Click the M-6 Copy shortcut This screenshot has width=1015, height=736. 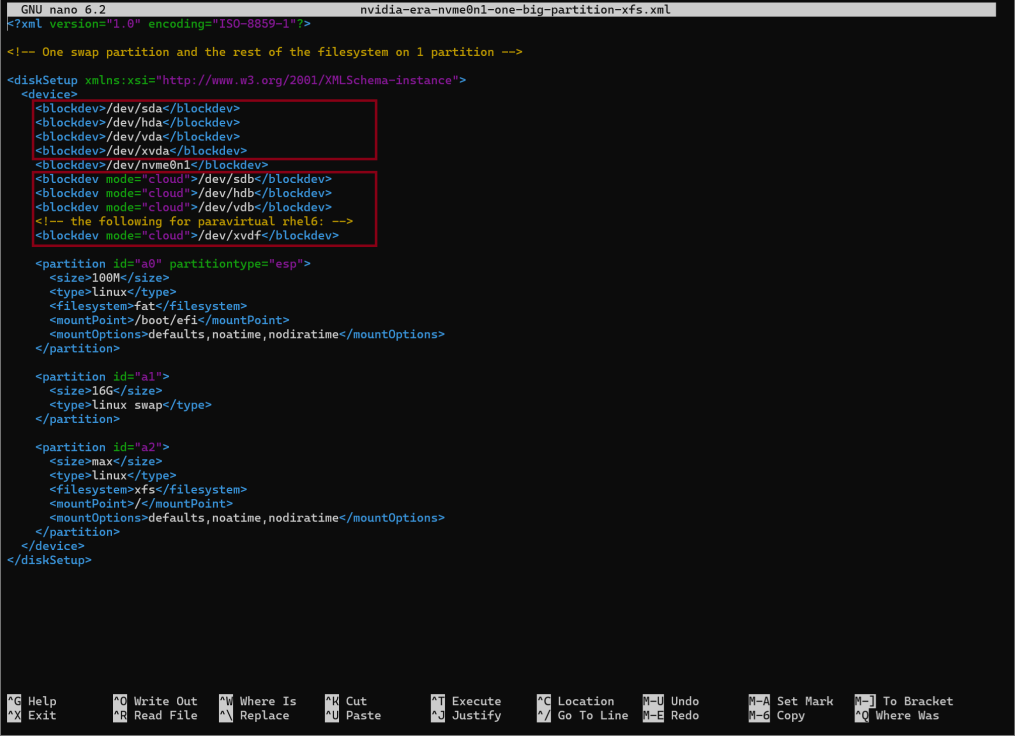(x=777, y=715)
